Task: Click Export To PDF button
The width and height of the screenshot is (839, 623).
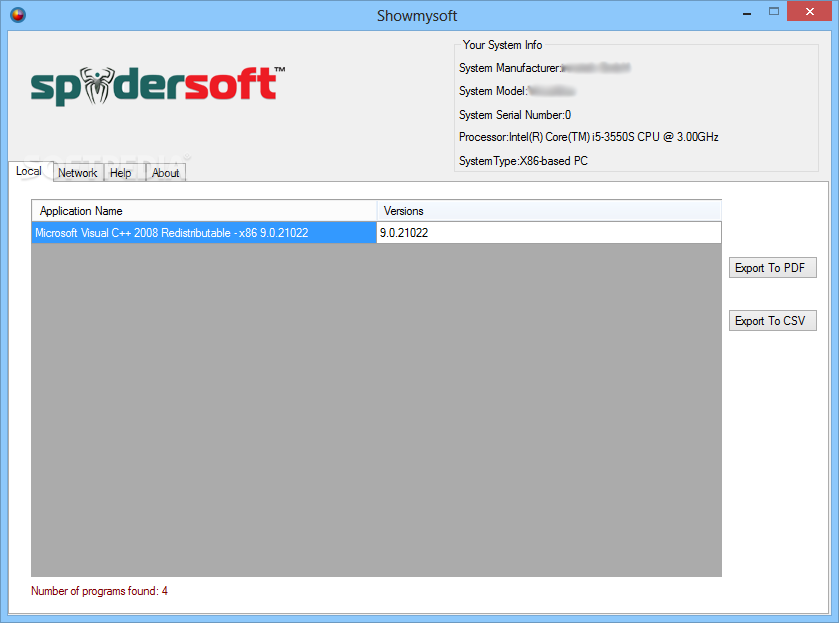Action: (x=773, y=268)
